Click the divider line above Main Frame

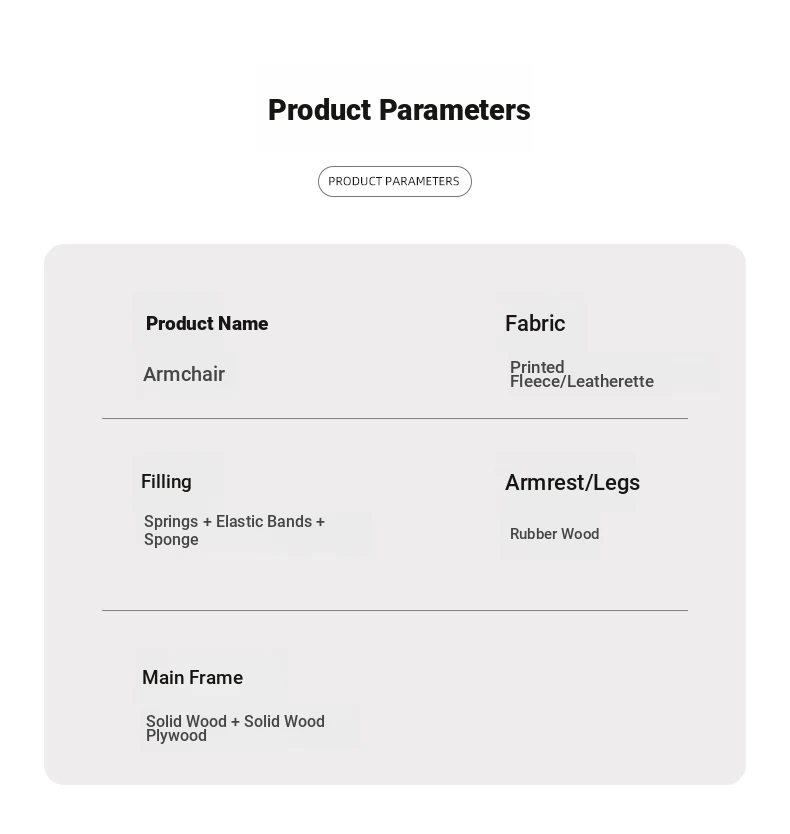[x=394, y=610]
